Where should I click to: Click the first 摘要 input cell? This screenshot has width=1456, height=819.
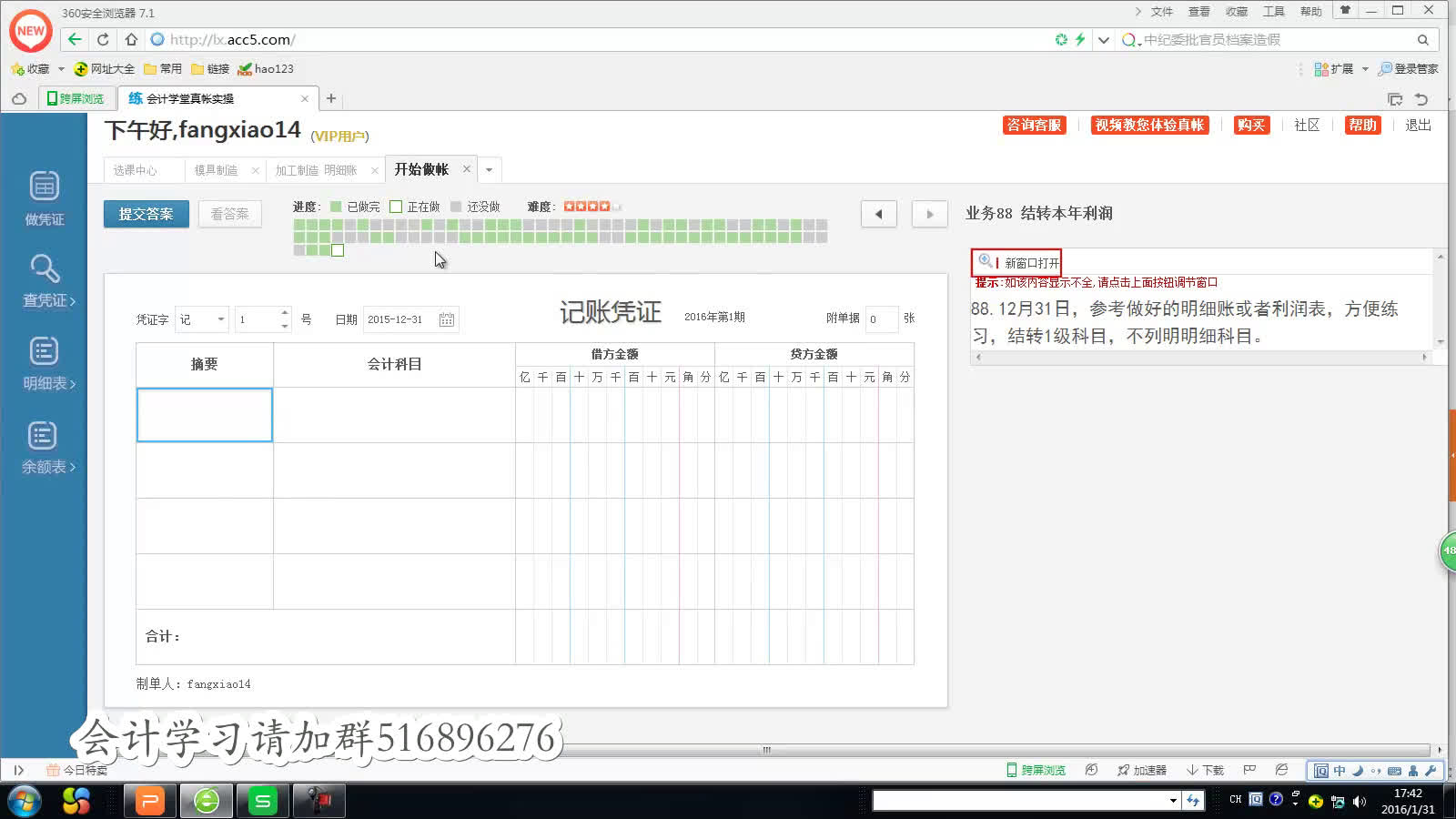[x=205, y=415]
